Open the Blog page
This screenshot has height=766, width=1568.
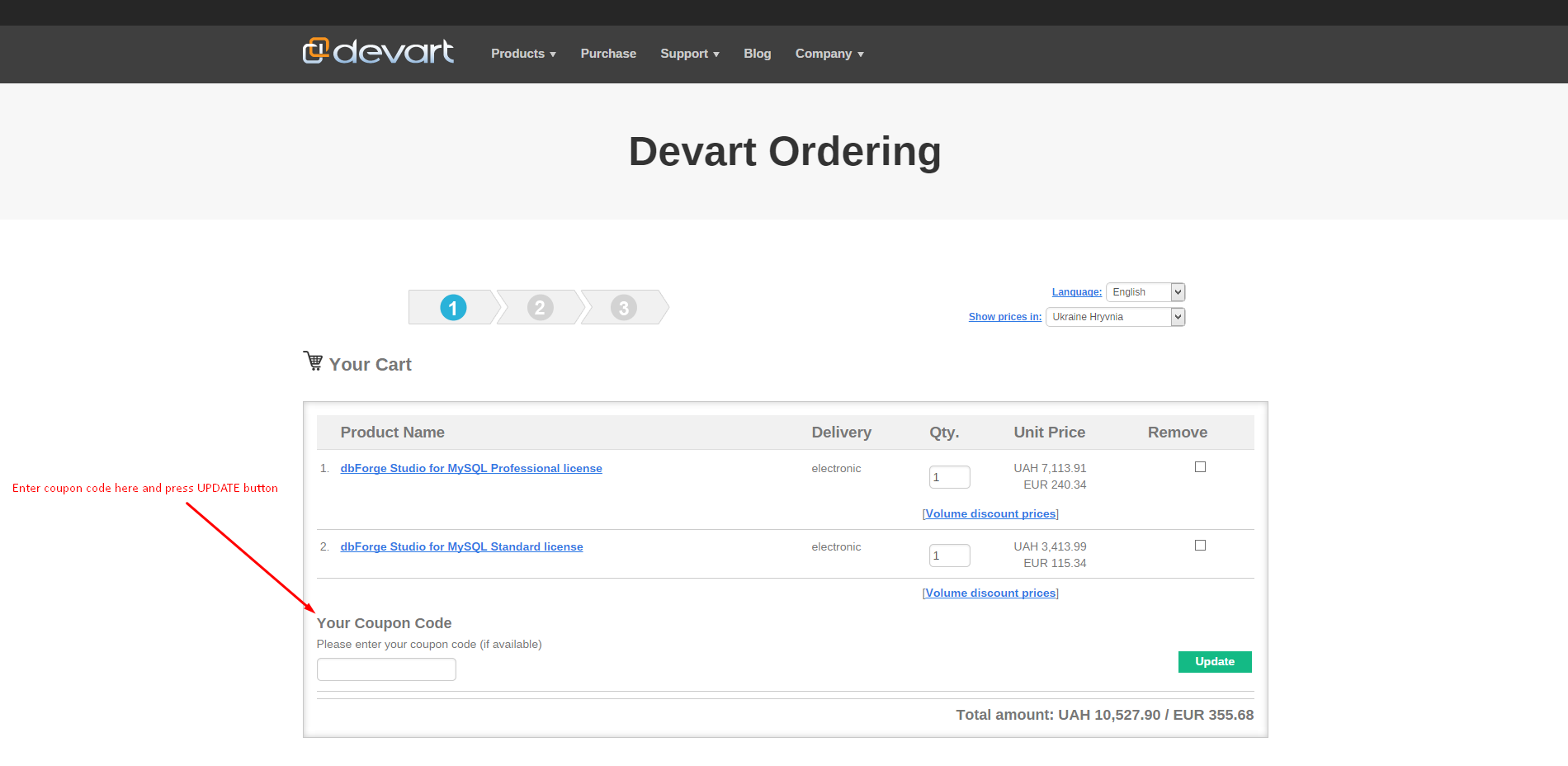coord(757,54)
